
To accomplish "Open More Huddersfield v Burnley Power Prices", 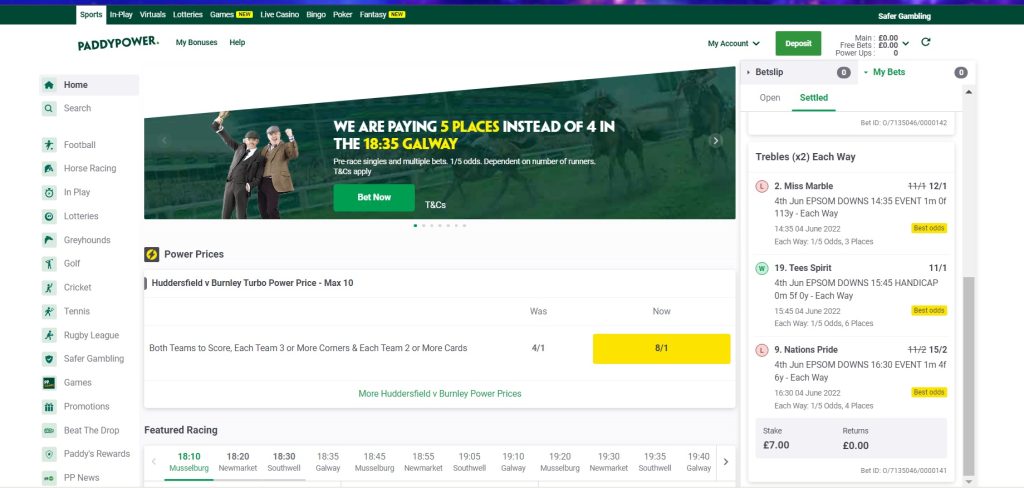I will point(440,394).
